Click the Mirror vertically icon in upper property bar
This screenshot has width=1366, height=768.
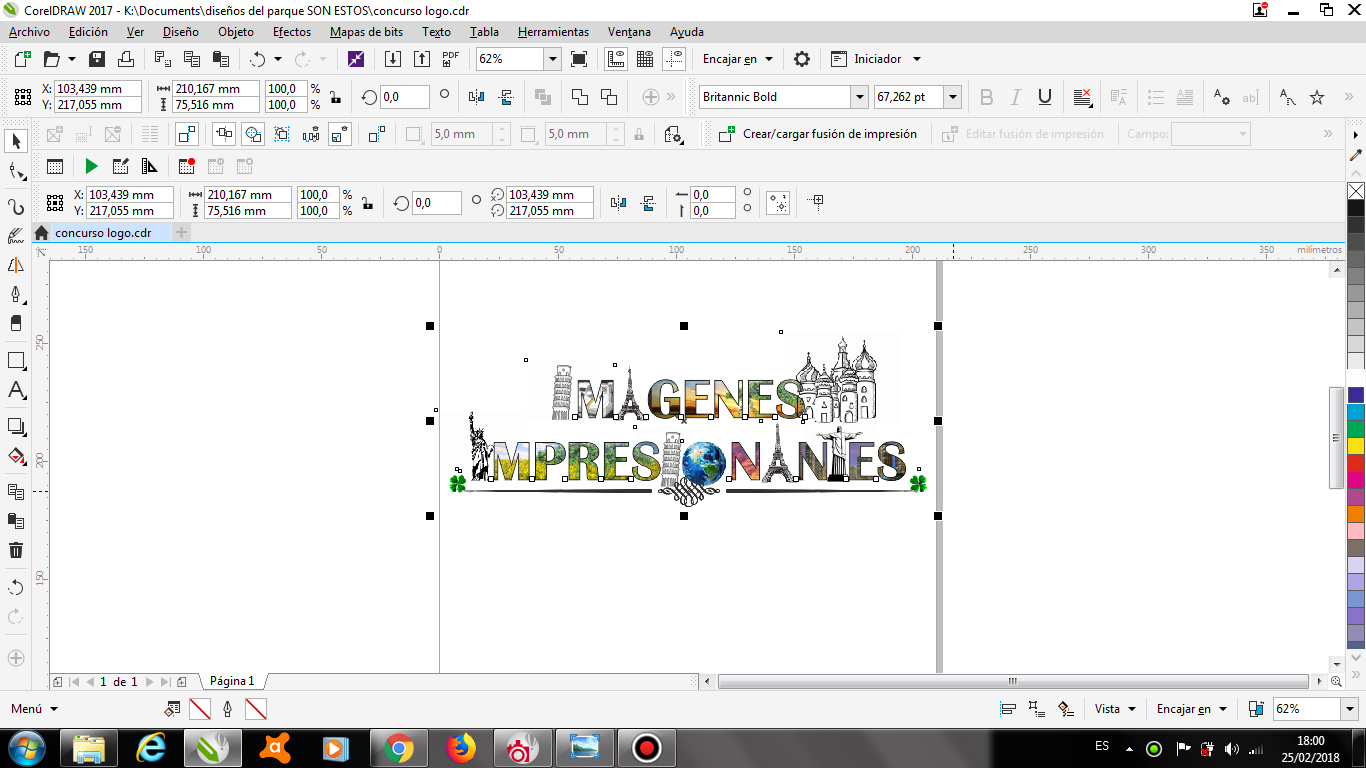[505, 97]
